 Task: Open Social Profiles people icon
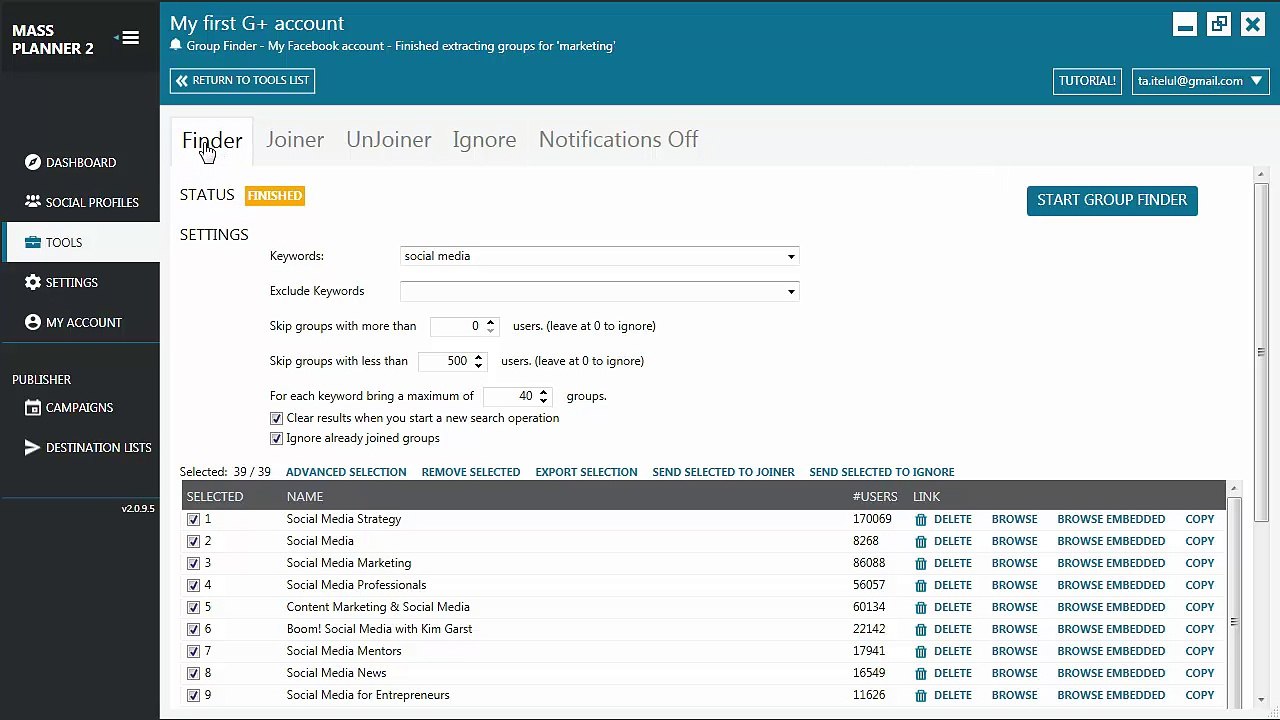coord(33,202)
